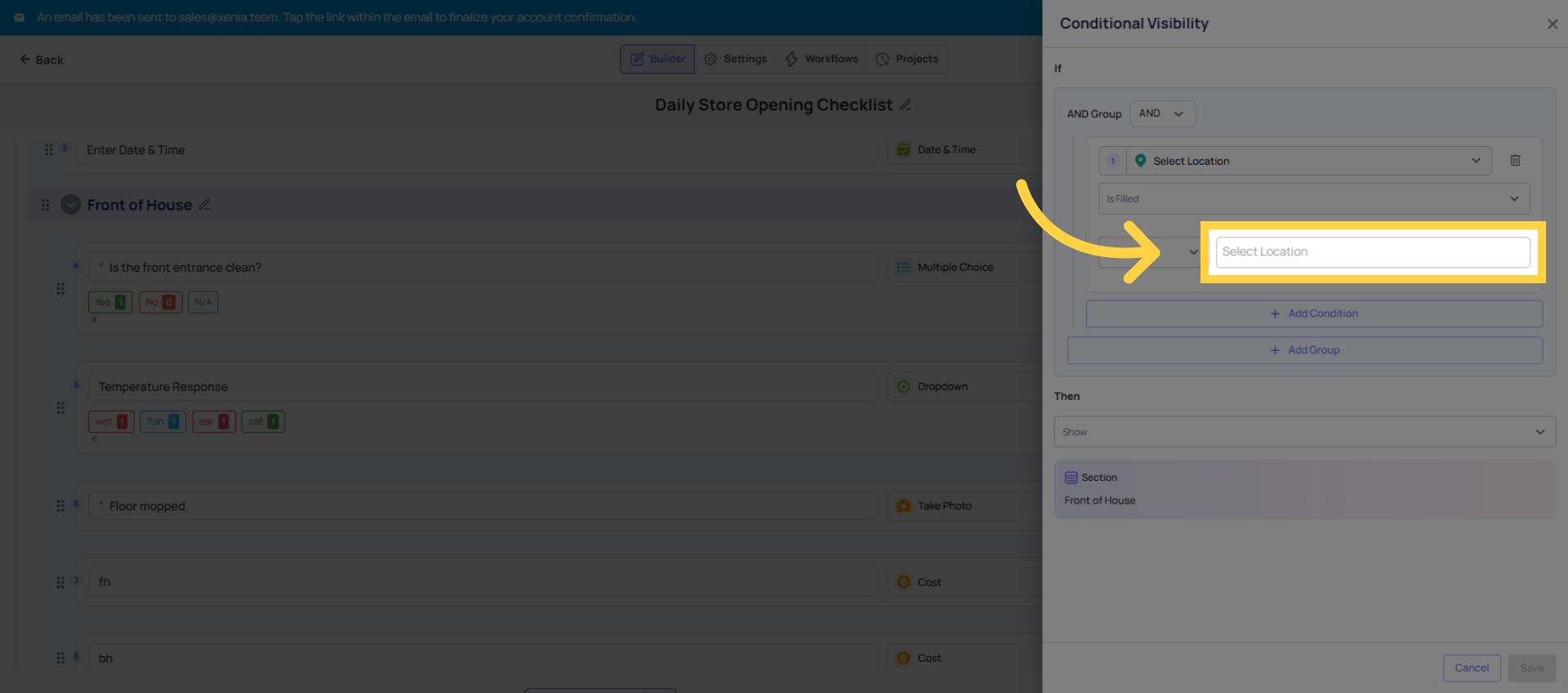
Task: Click the No answer option
Action: [160, 302]
